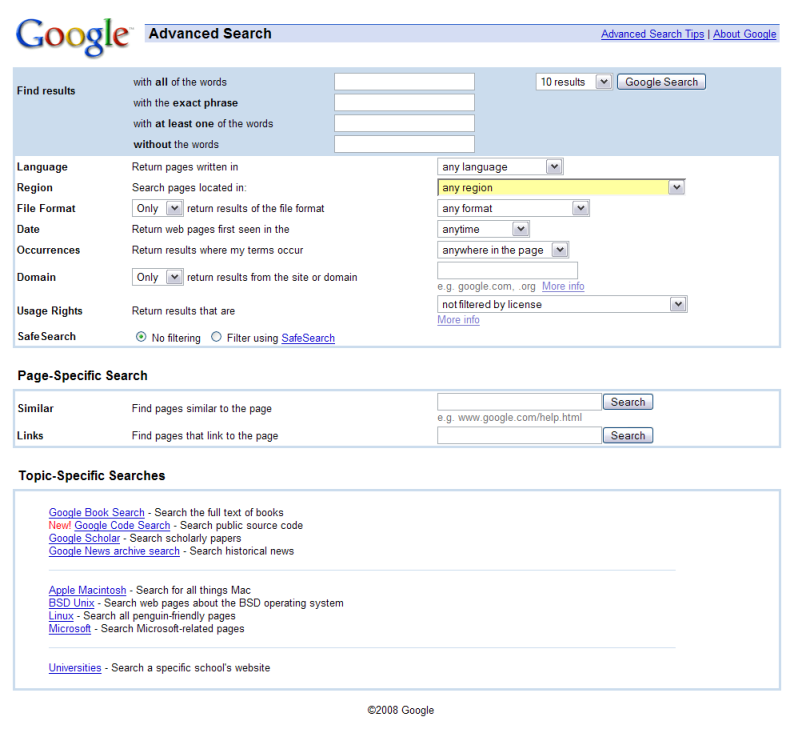
Task: Open the Domain Only dropdown
Action: coord(158,277)
